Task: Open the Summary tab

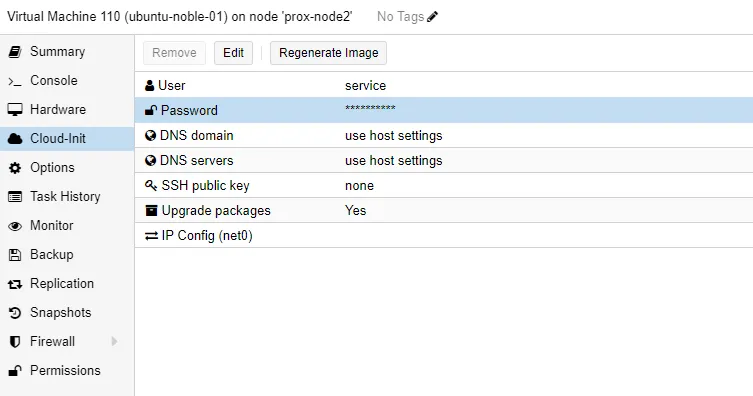Action: [x=67, y=52]
